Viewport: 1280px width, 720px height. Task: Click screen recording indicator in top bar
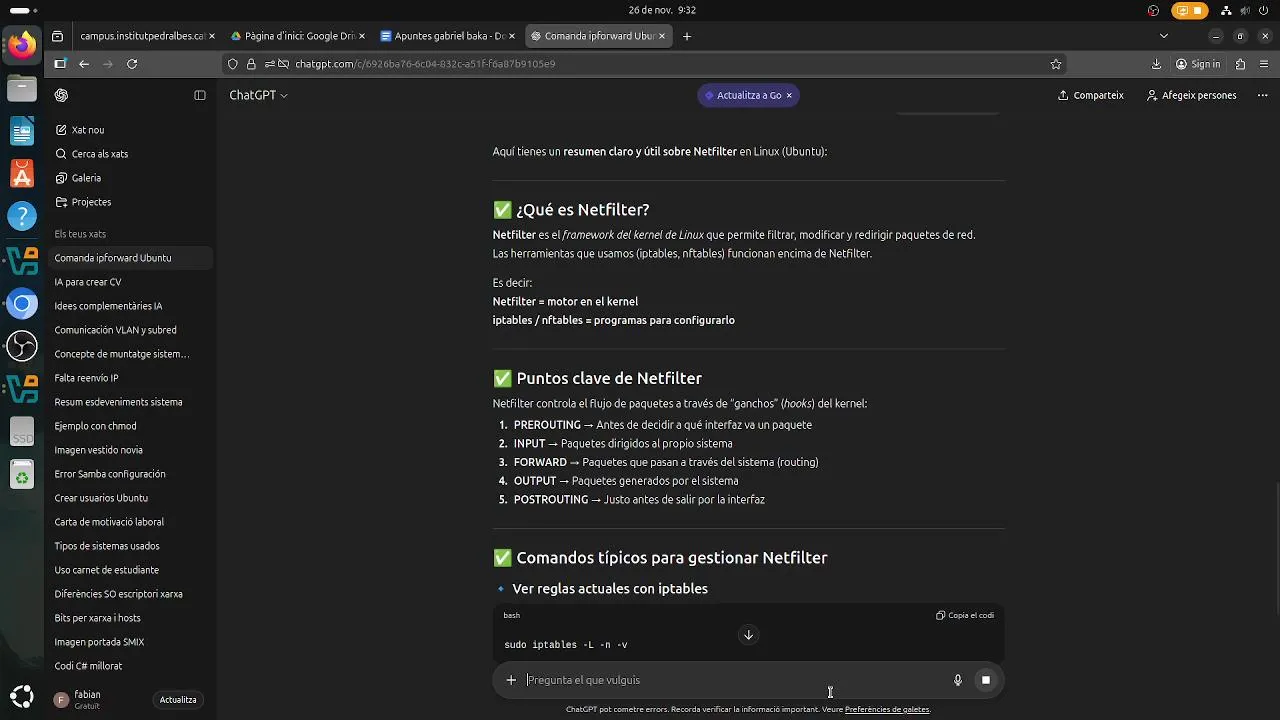point(1190,11)
